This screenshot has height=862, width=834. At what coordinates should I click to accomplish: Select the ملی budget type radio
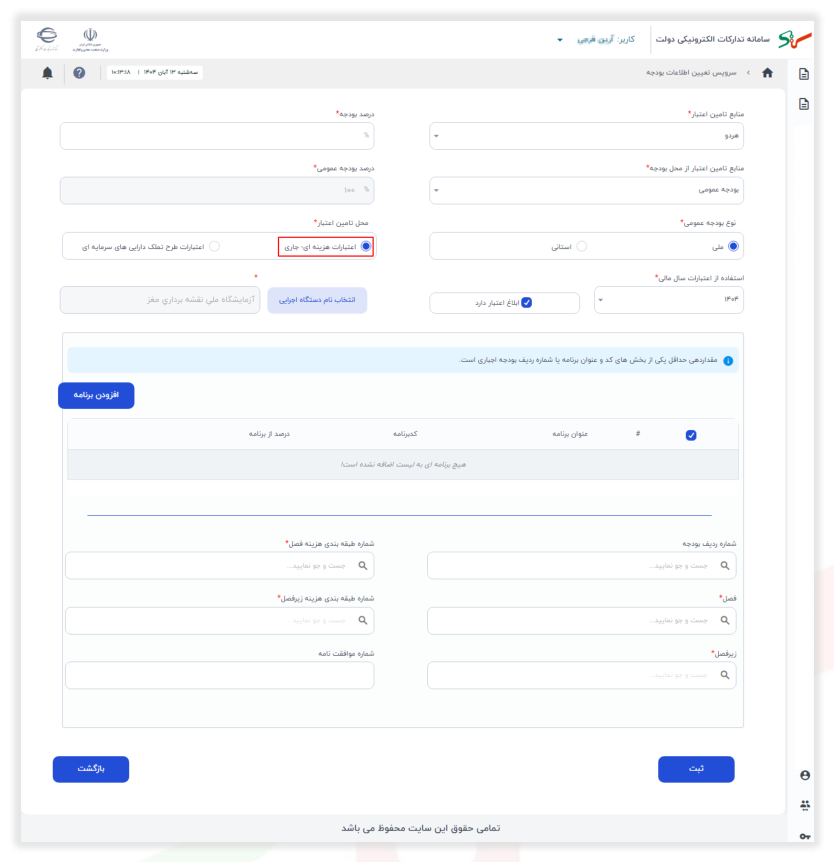[x=733, y=246]
